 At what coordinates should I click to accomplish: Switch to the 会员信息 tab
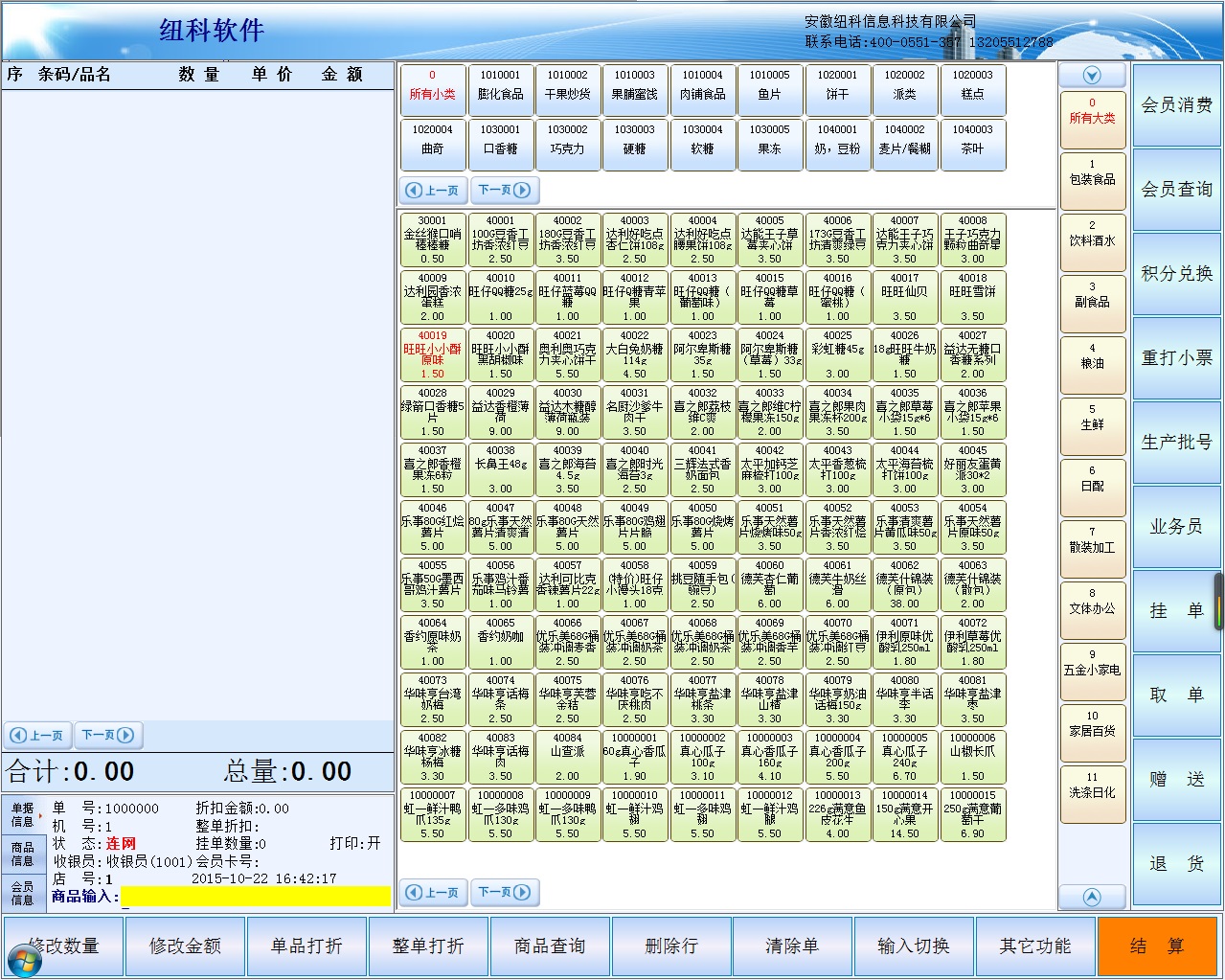click(x=22, y=893)
